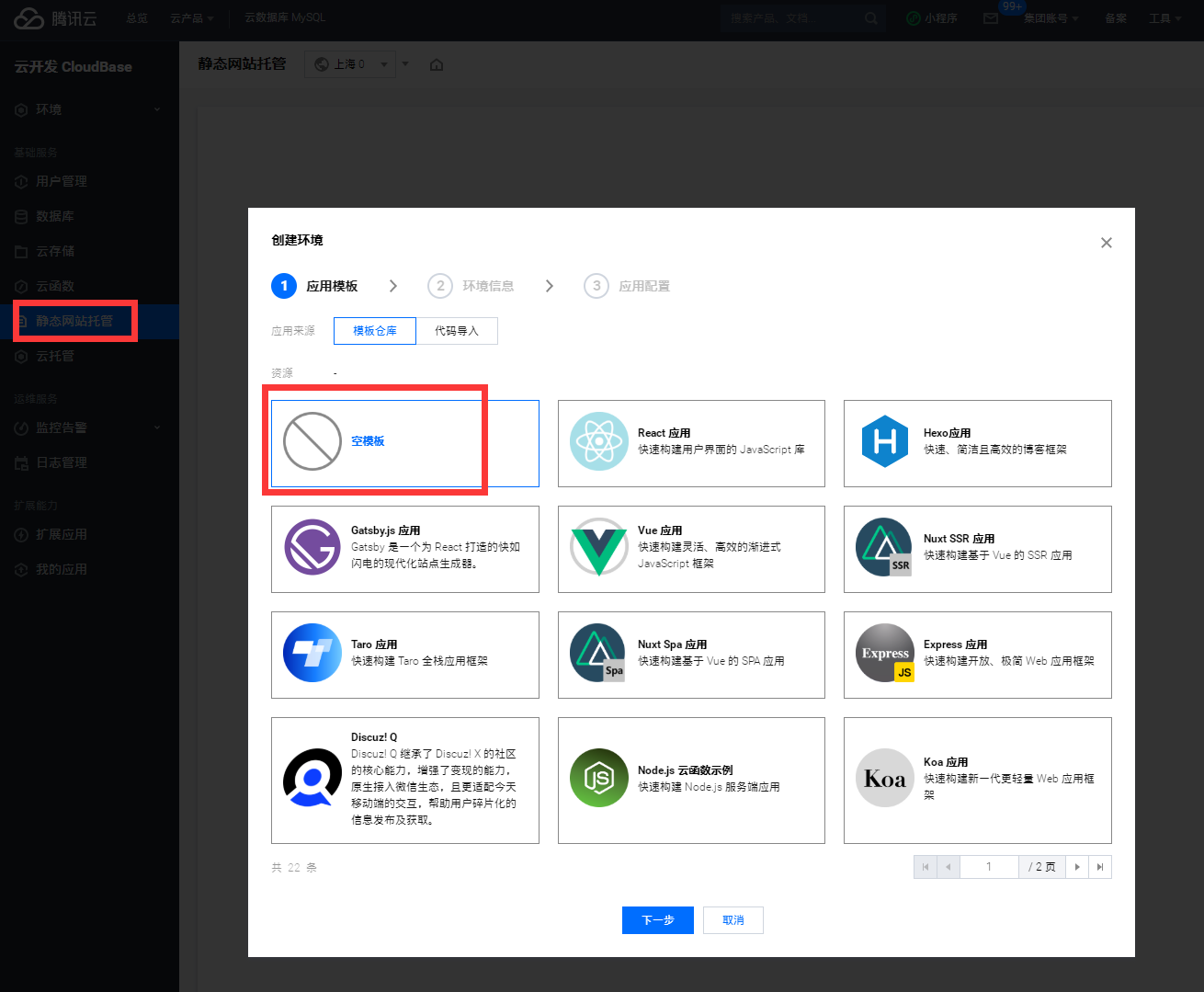This screenshot has height=992, width=1204.
Task: Open 小程序 in top navigation
Action: [932, 18]
